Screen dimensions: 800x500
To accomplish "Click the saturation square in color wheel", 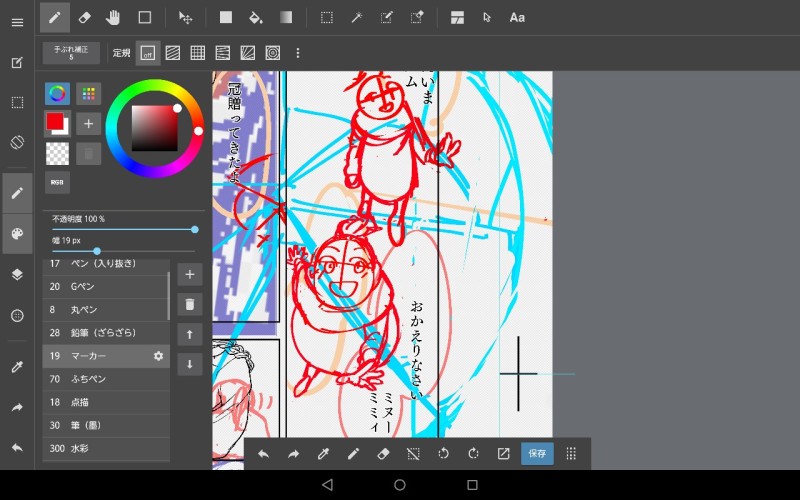I will point(155,128).
